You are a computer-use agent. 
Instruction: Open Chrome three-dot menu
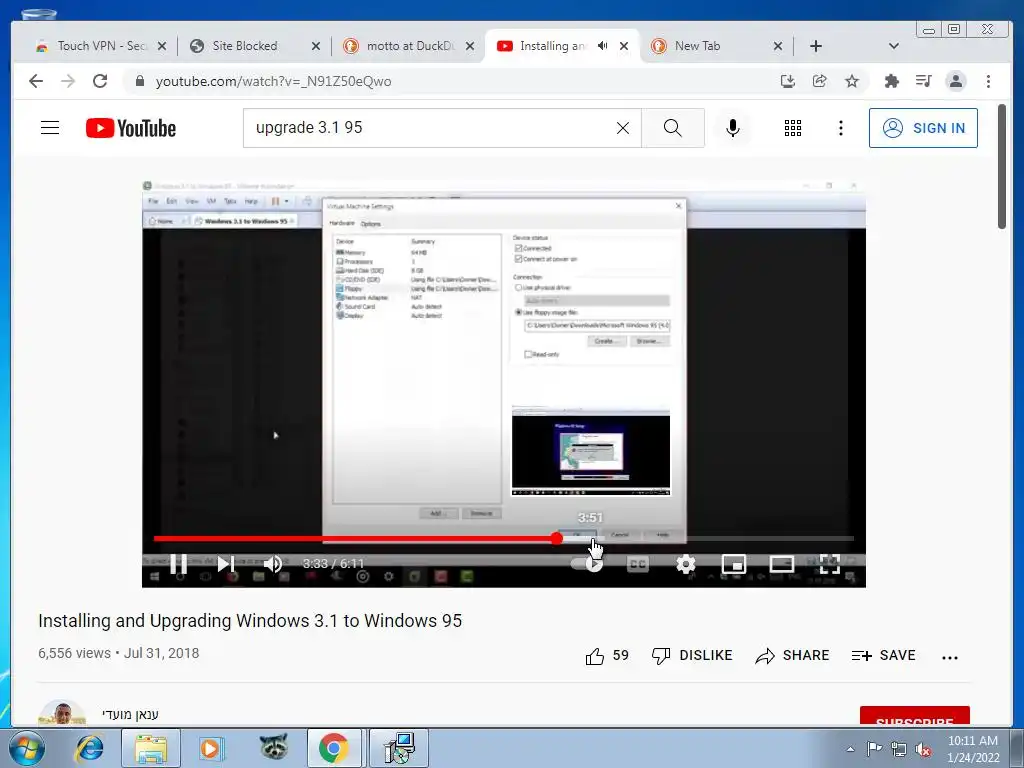988,81
